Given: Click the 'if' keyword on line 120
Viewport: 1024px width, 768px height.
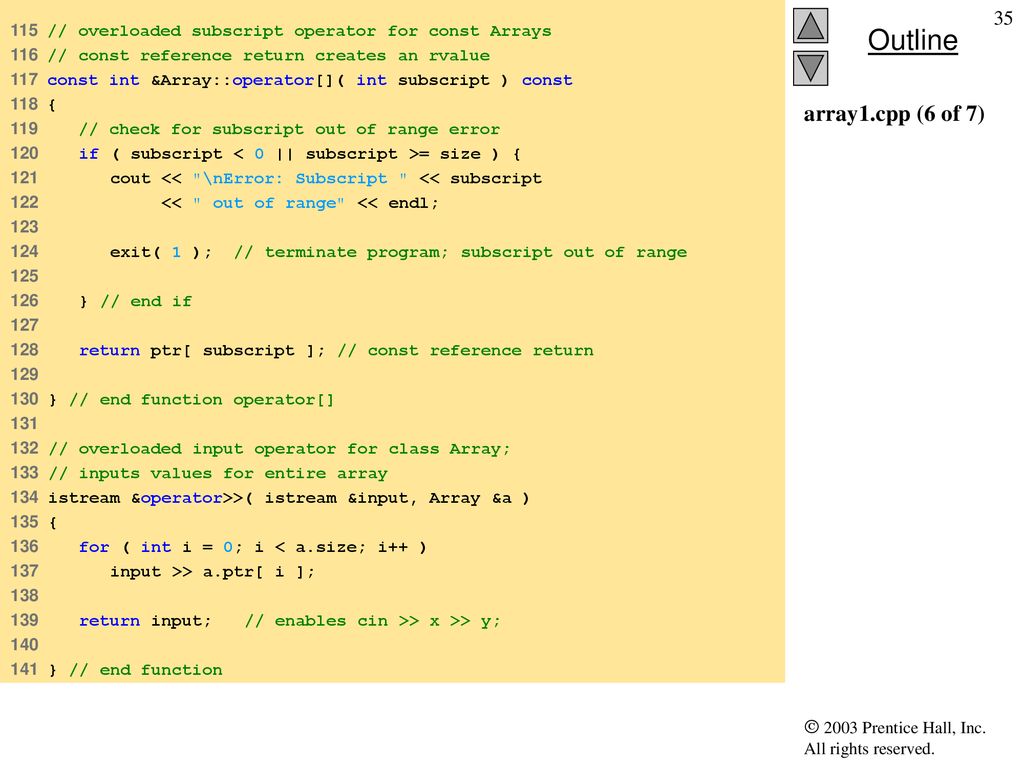Looking at the screenshot, I should pyautogui.click(x=89, y=154).
